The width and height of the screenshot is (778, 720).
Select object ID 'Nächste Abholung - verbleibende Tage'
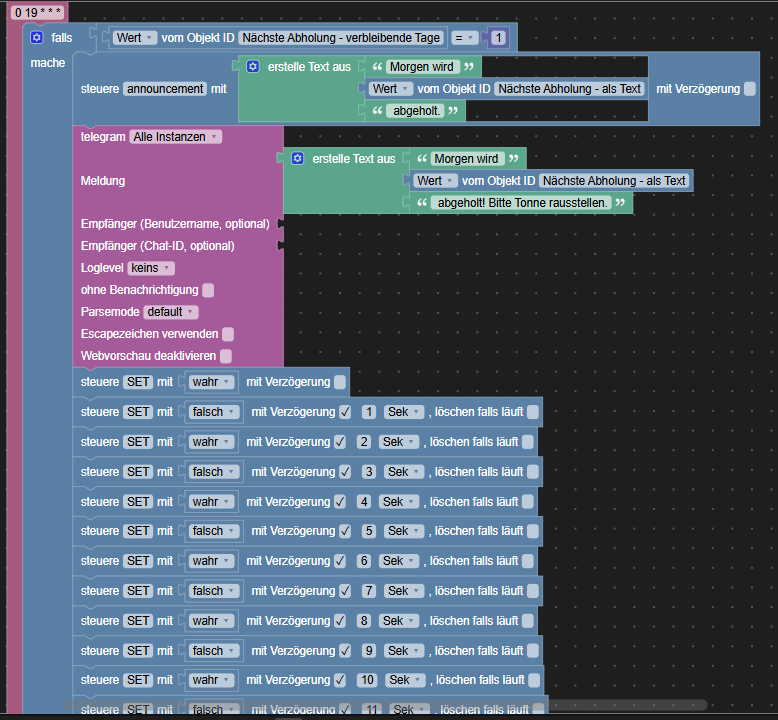point(341,38)
